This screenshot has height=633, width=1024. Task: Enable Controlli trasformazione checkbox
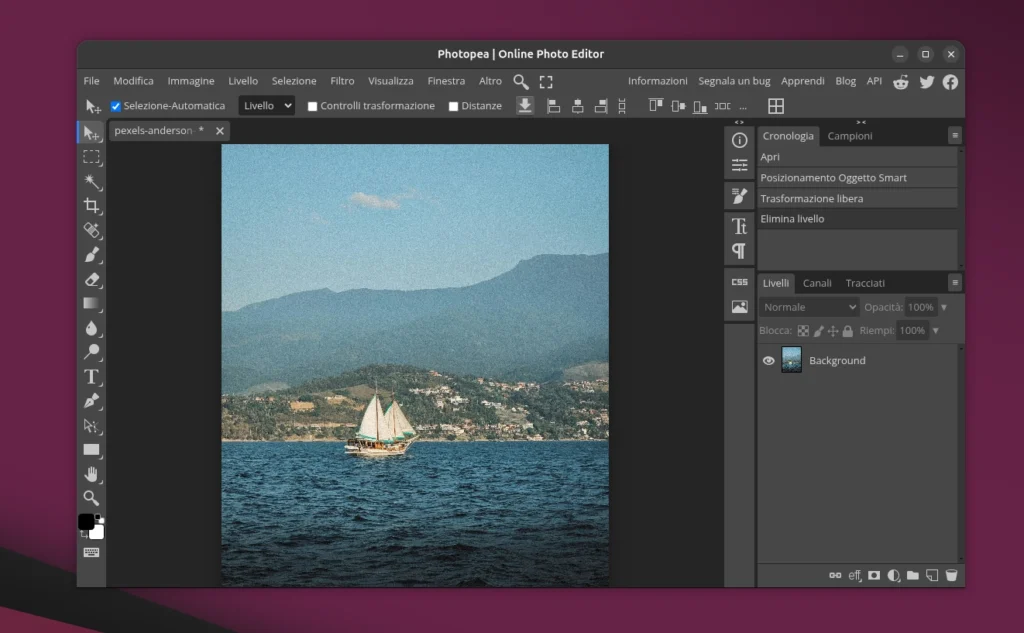311,105
